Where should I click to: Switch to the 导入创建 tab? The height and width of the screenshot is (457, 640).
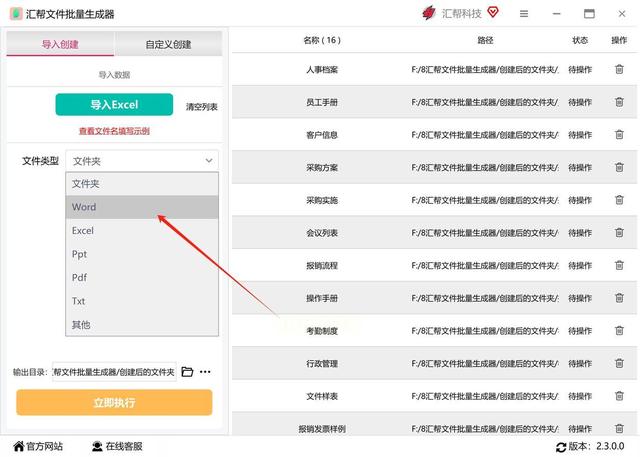point(60,44)
